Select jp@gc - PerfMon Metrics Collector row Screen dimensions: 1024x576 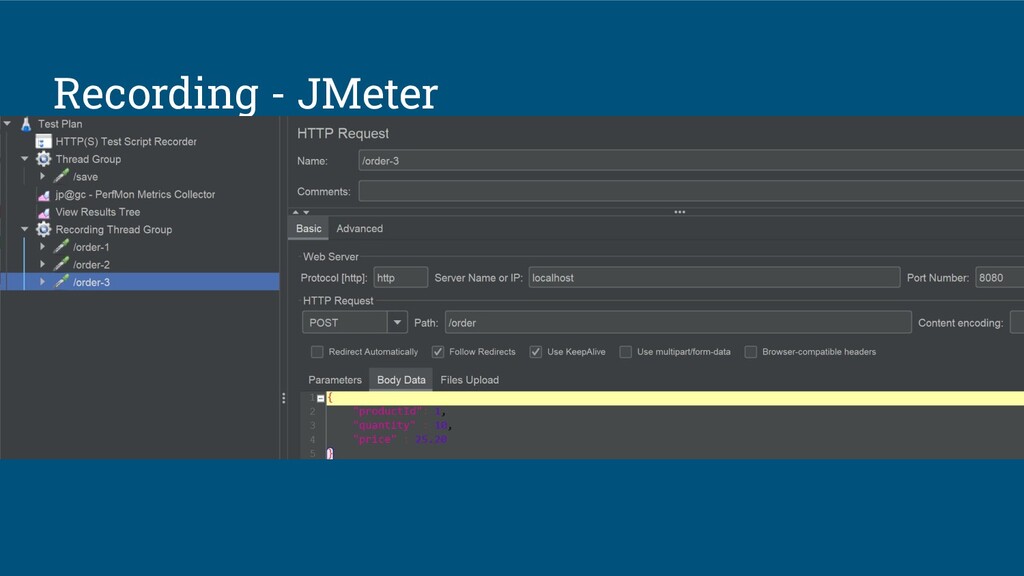click(135, 195)
